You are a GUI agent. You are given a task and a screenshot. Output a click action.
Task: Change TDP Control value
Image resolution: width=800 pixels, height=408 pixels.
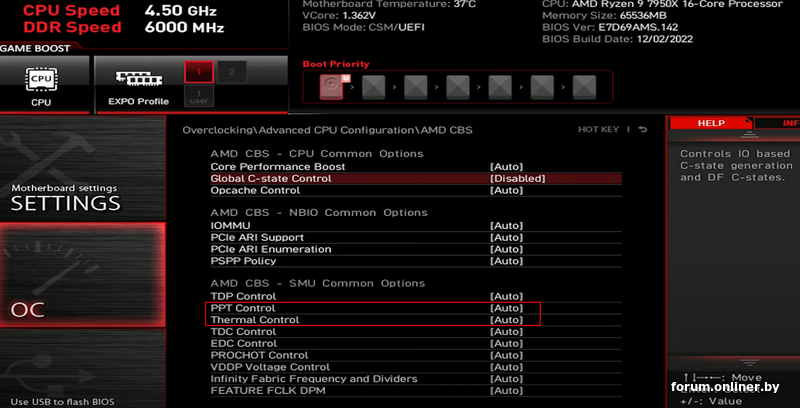pos(507,296)
